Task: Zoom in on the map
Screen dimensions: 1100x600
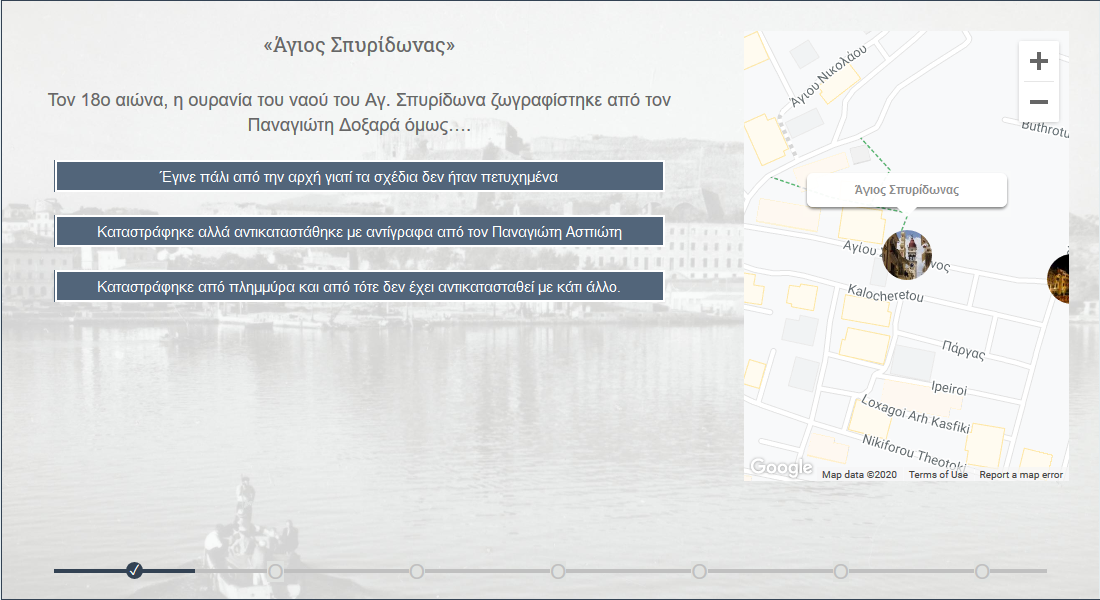Action: click(1038, 61)
